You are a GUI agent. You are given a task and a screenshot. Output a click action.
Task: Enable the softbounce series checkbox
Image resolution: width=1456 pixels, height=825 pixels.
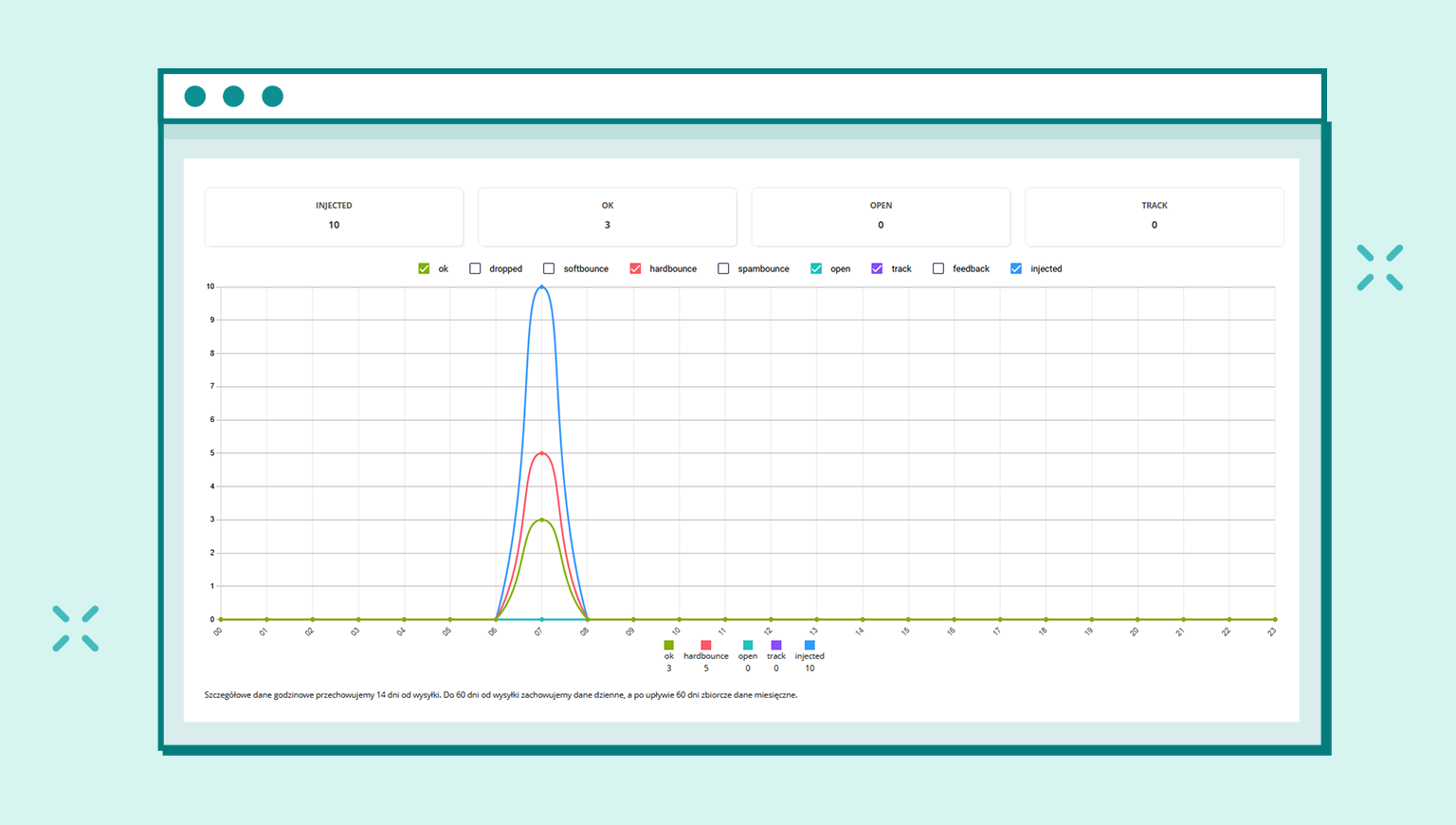[549, 269]
